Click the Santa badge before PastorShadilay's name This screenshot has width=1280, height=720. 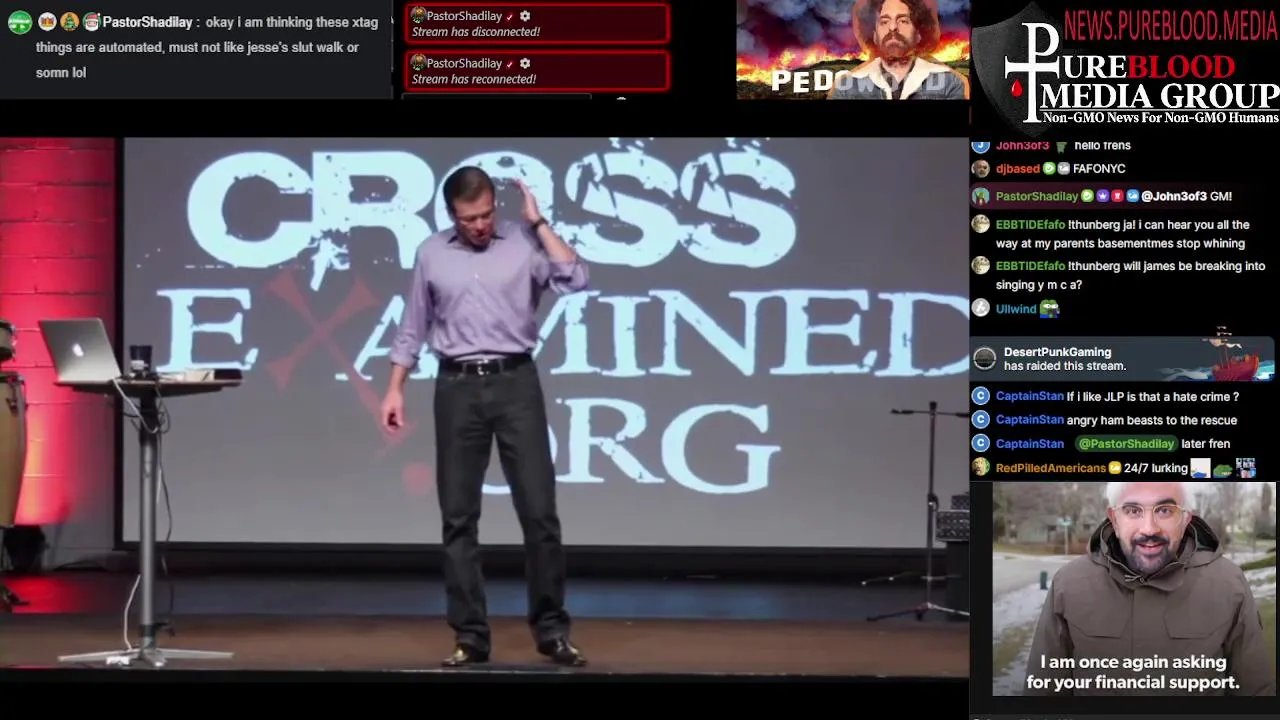click(91, 22)
